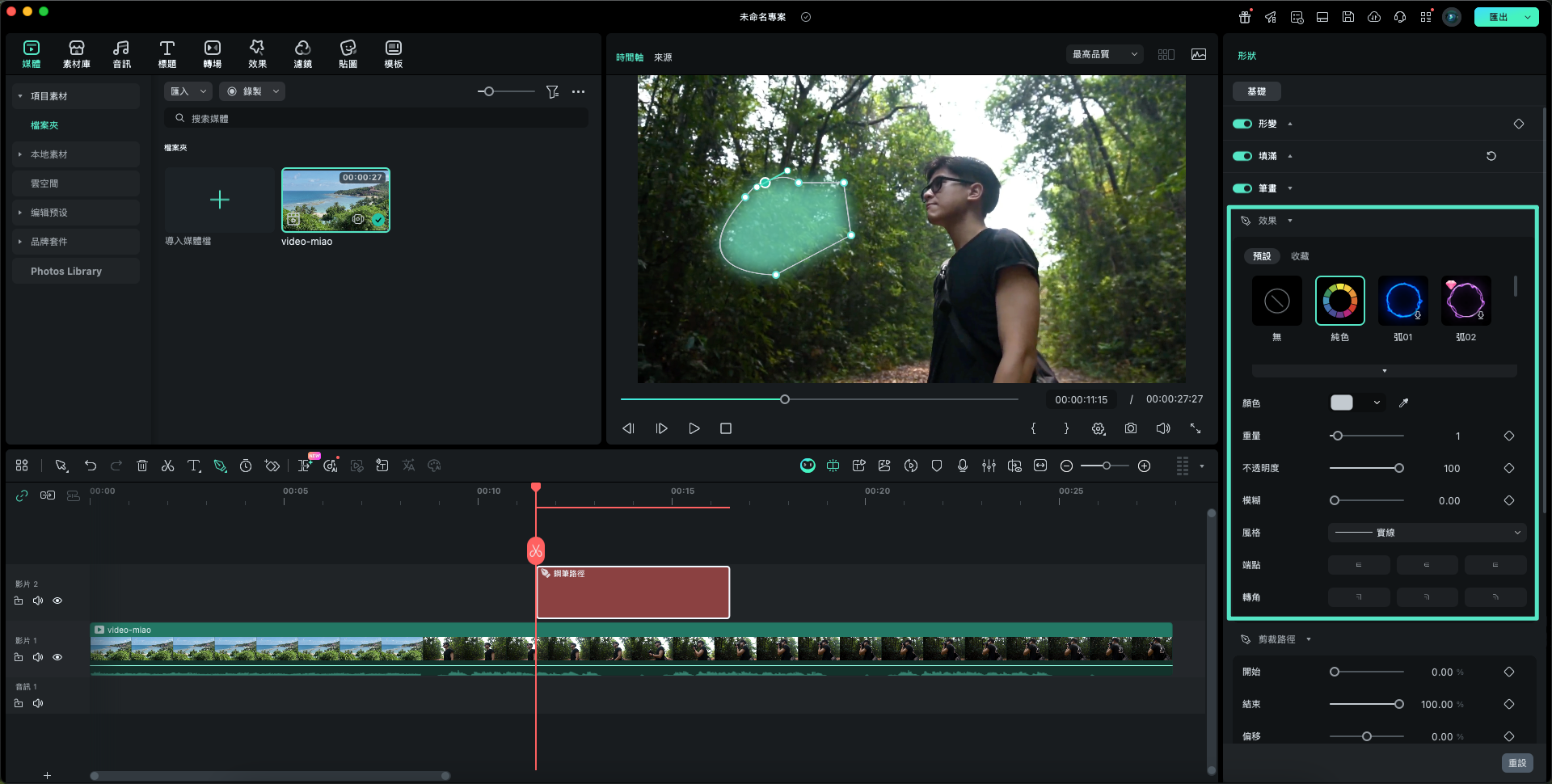Click the delete trash icon in timeline toolbar
Image resolution: width=1552 pixels, height=784 pixels.
click(x=142, y=466)
